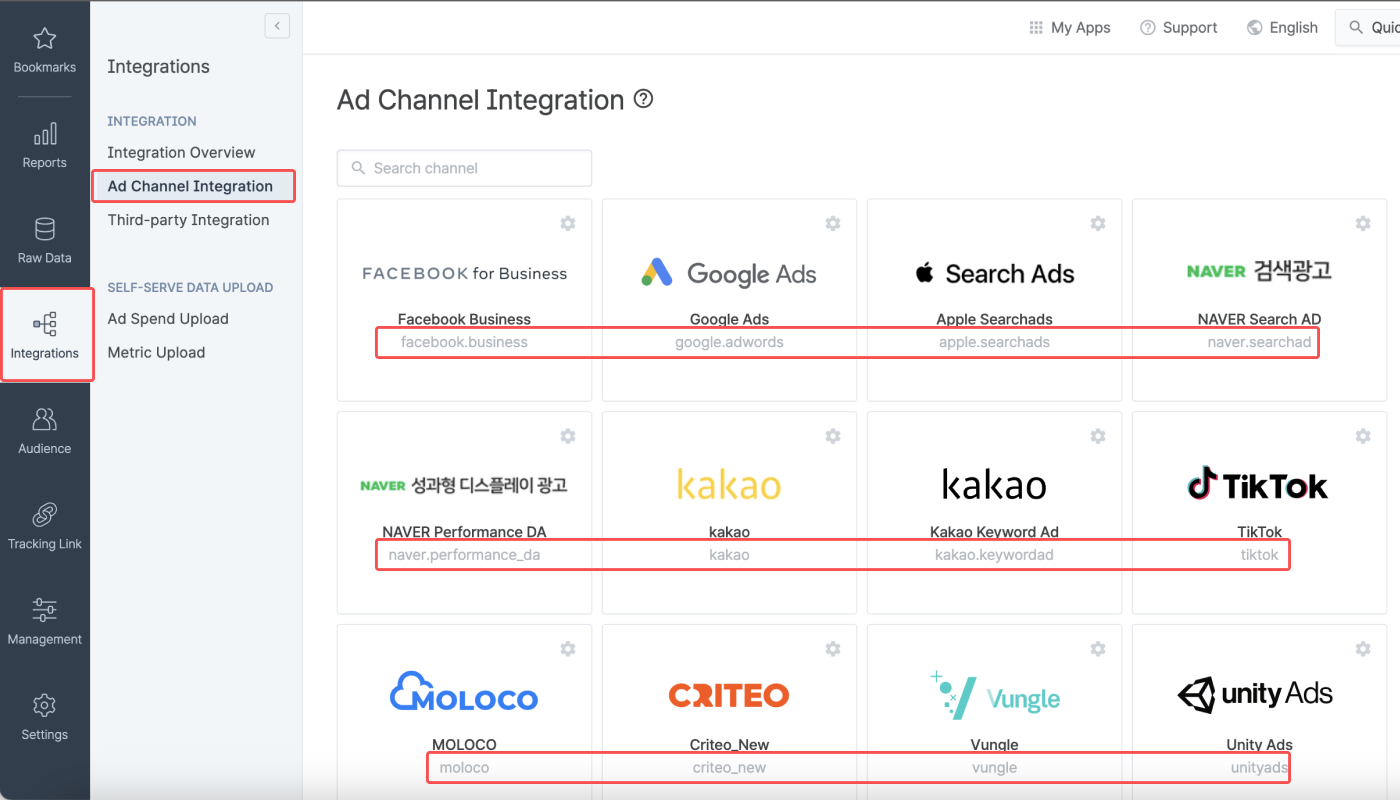The height and width of the screenshot is (800, 1400).
Task: Click gear icon on Apple Searchads card
Action: [x=1098, y=223]
